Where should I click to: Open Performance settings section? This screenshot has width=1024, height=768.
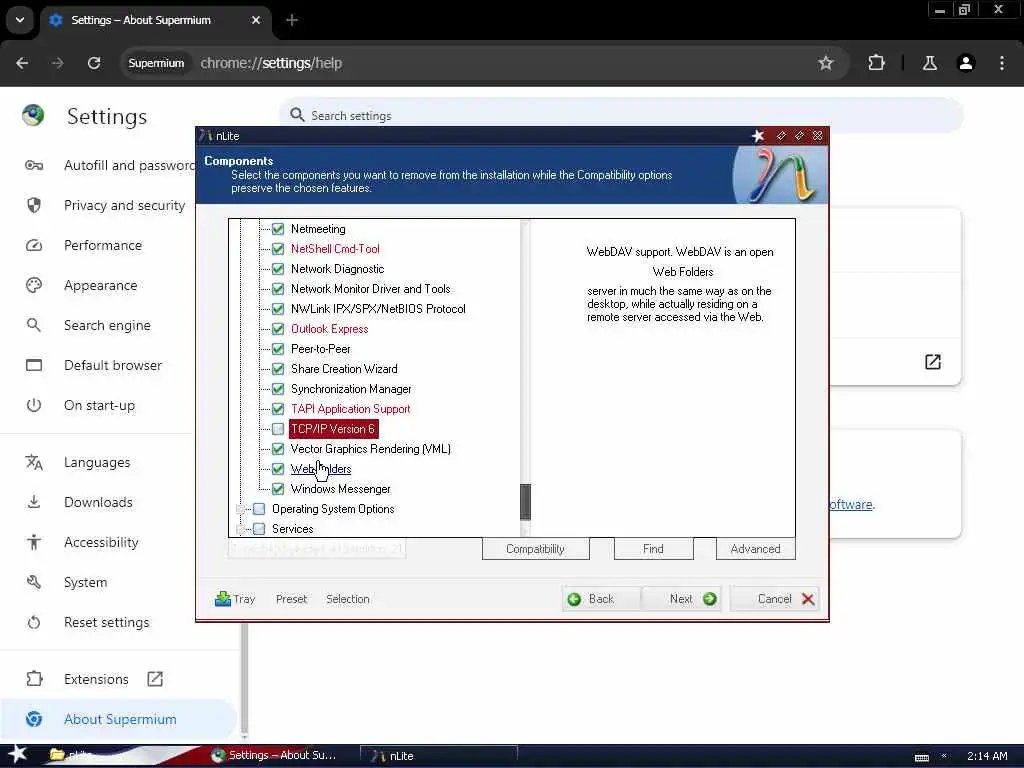103,246
